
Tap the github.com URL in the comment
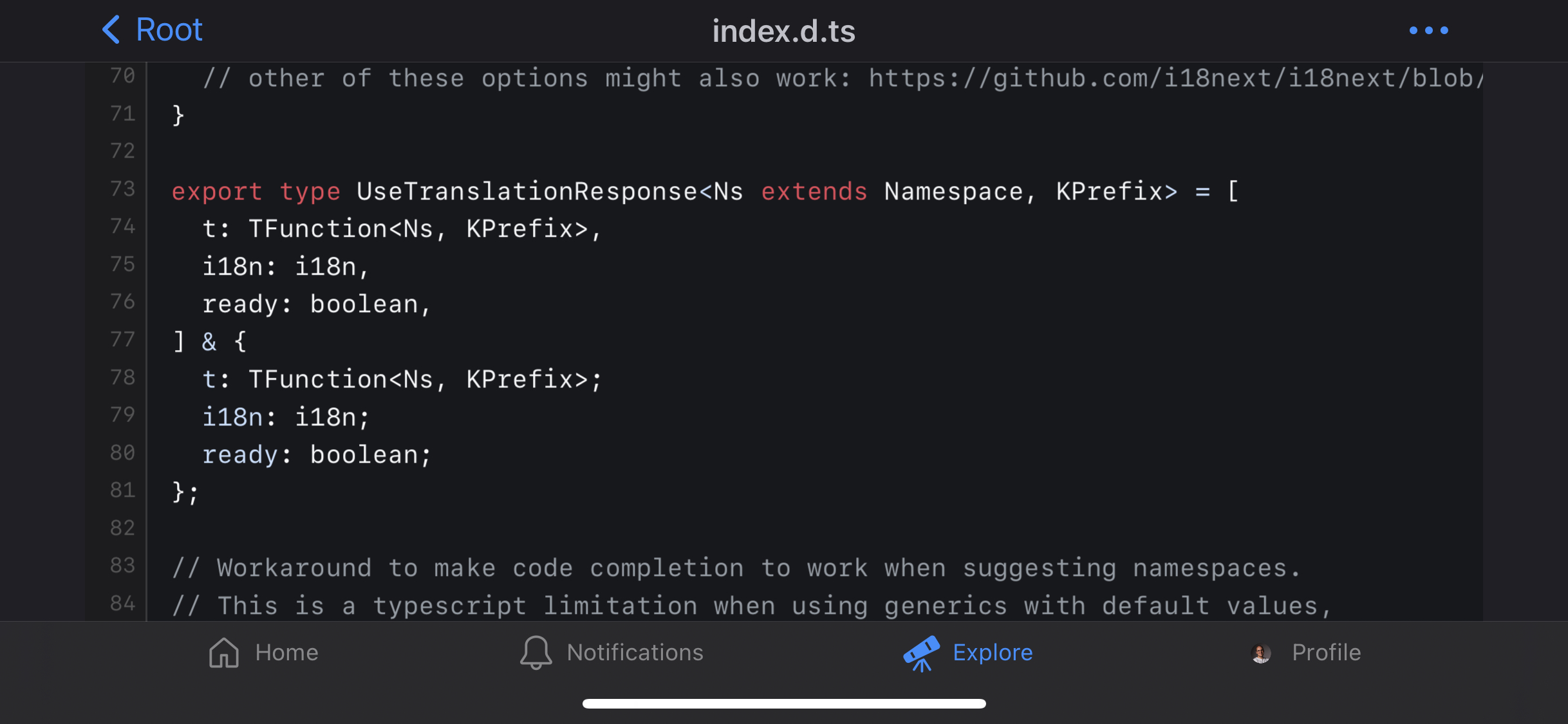point(1176,78)
